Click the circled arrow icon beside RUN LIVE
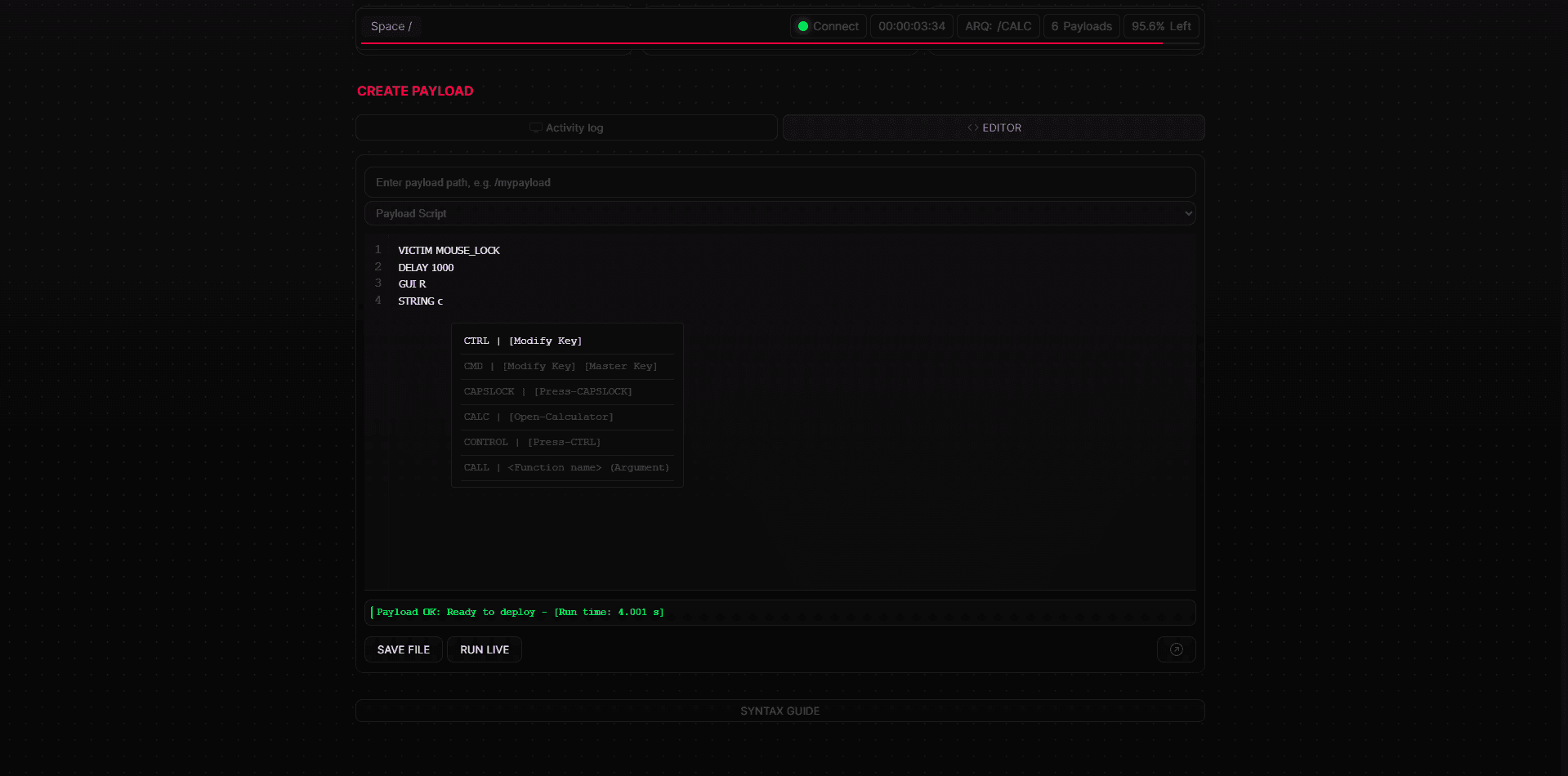1568x776 pixels. (x=1176, y=649)
